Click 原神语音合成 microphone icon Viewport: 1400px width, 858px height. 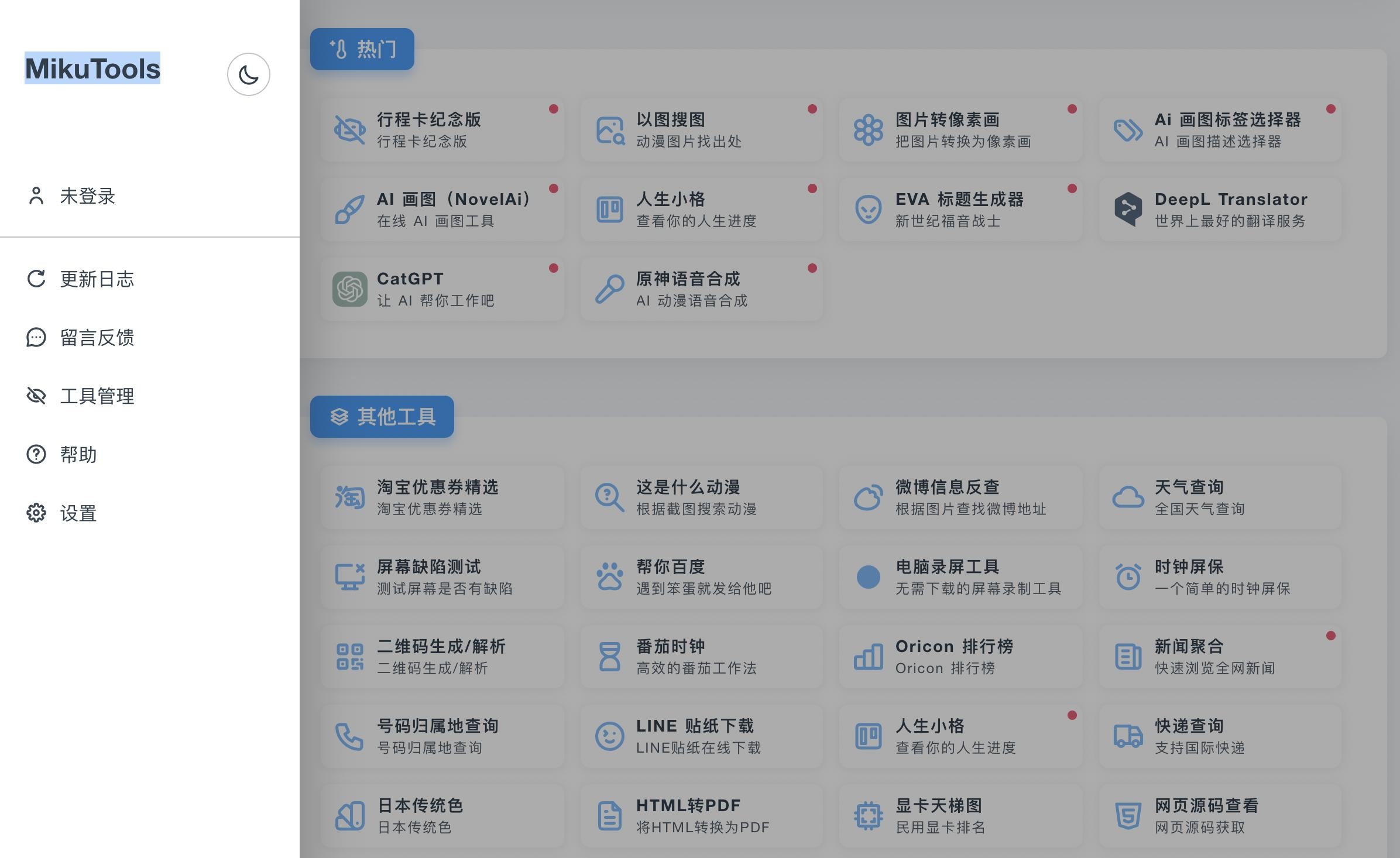[609, 289]
